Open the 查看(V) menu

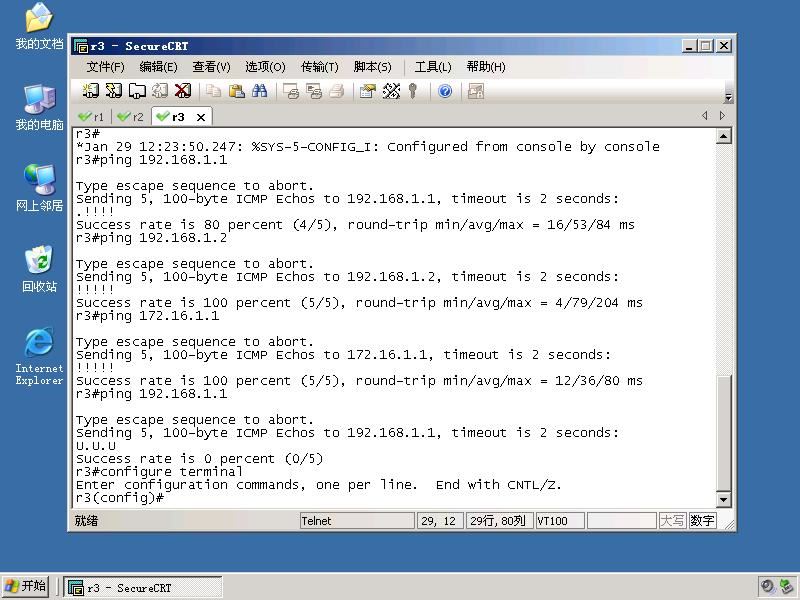[x=211, y=67]
